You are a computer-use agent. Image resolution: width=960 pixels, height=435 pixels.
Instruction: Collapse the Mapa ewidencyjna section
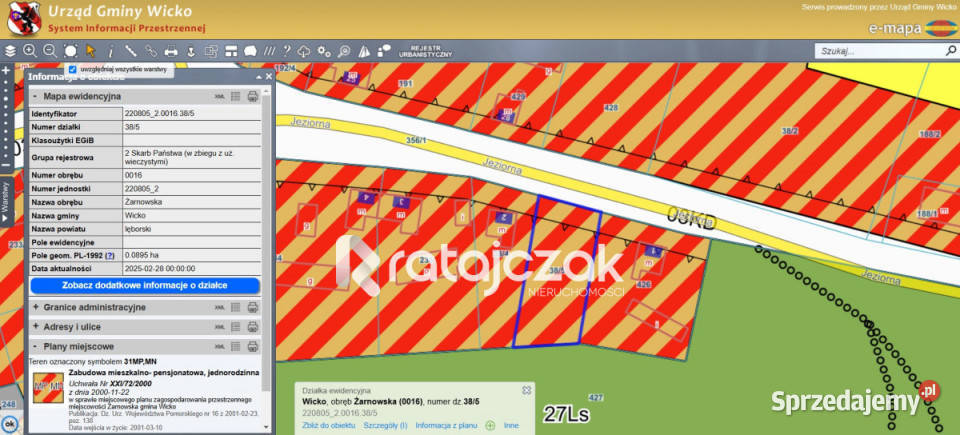tap(37, 96)
